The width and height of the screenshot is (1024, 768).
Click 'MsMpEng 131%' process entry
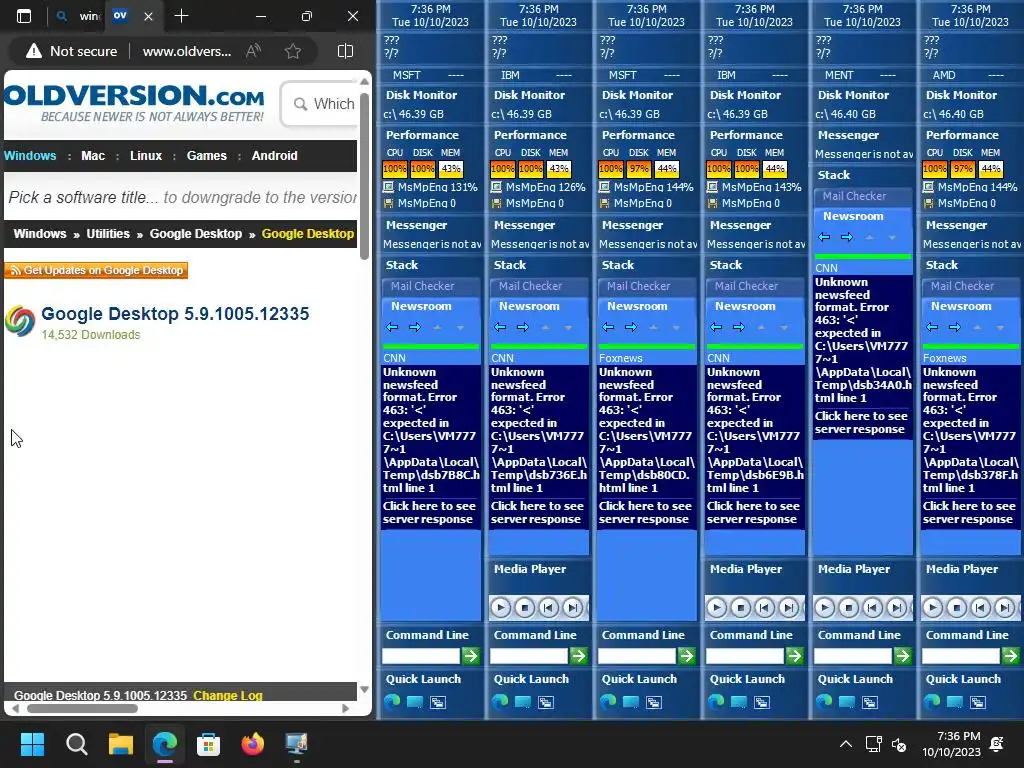pyautogui.click(x=430, y=187)
